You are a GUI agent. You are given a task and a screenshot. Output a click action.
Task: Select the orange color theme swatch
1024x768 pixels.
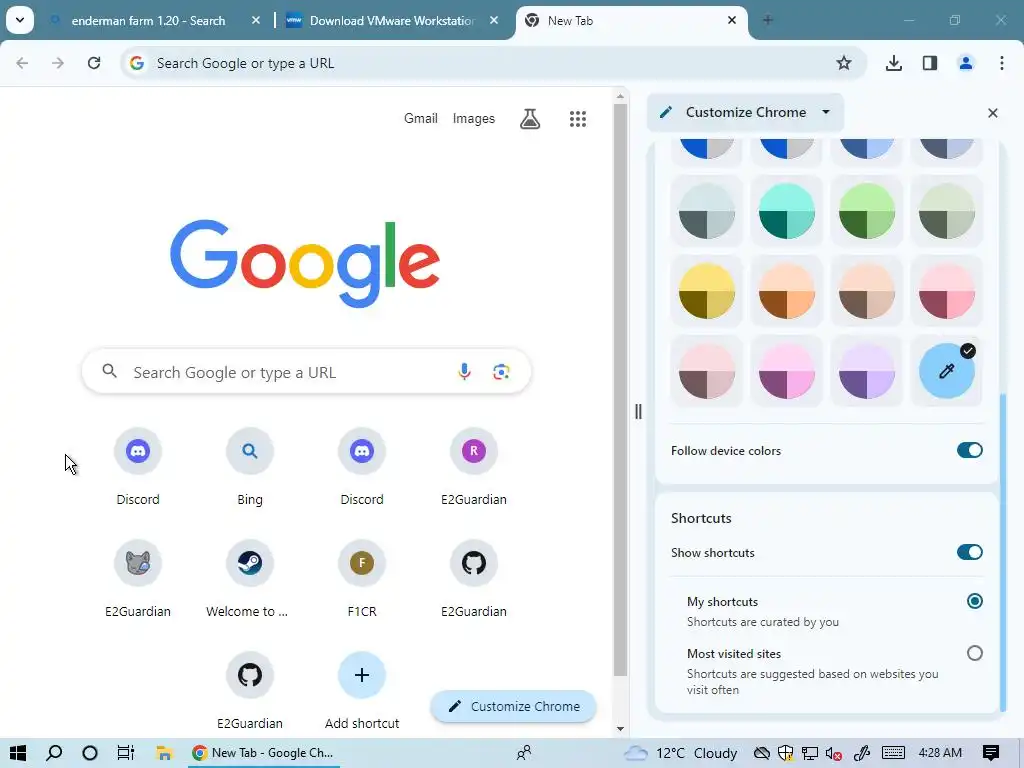787,291
